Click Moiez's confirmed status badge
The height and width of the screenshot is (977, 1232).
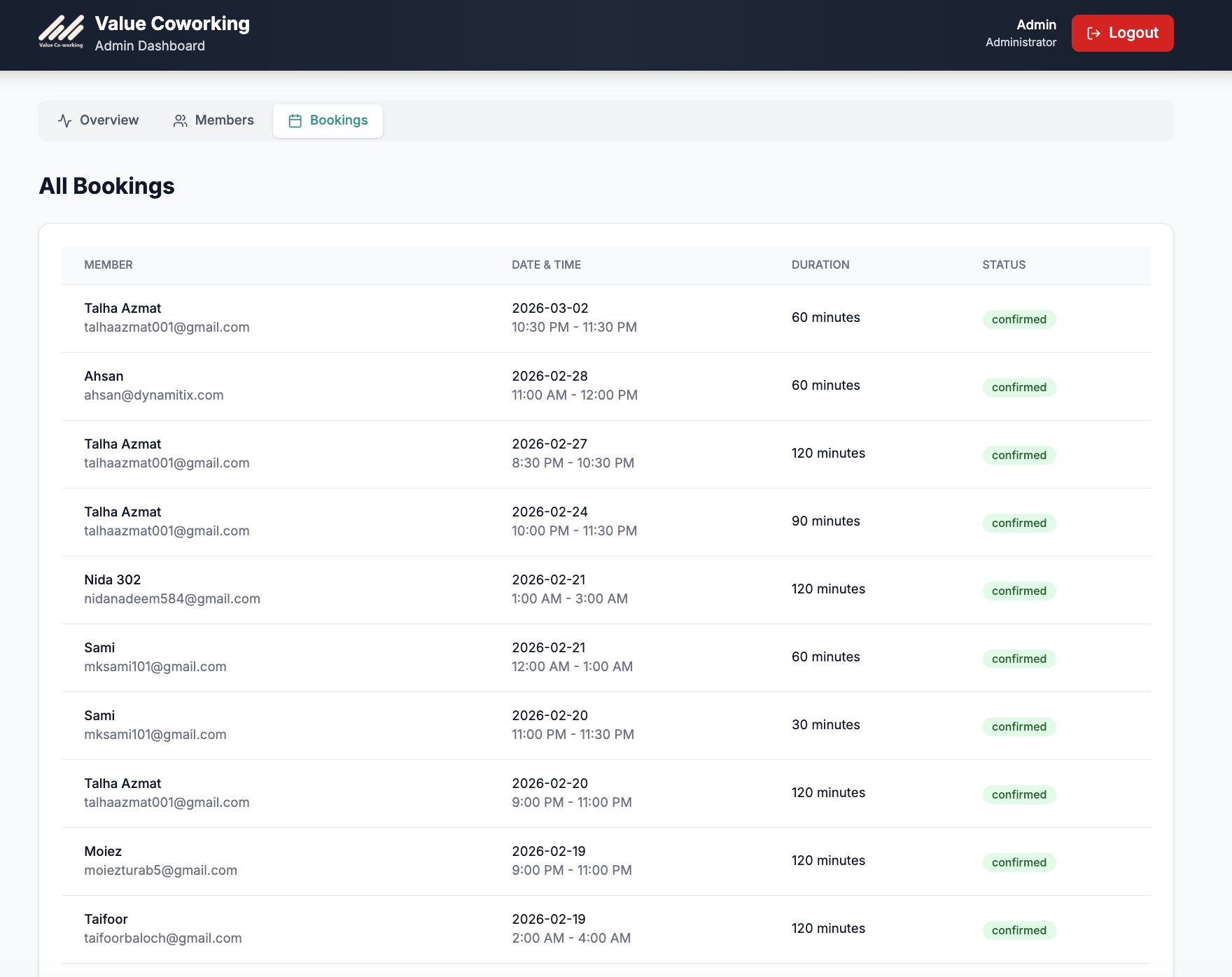pos(1018,862)
